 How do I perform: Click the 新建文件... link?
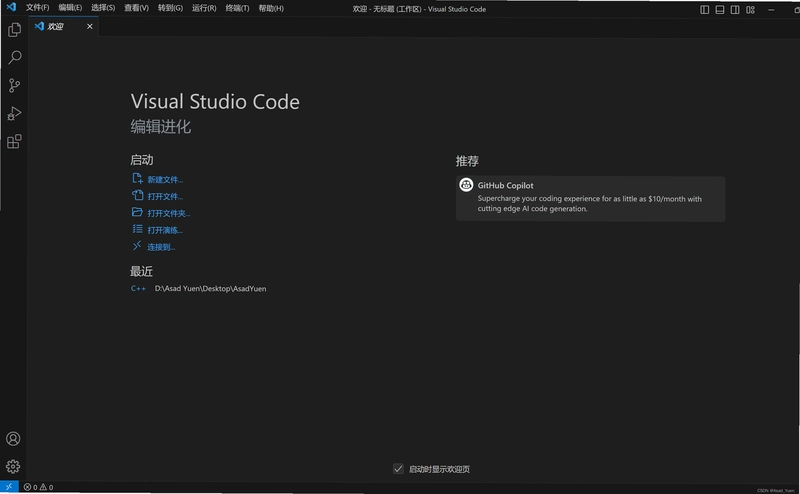pos(165,180)
